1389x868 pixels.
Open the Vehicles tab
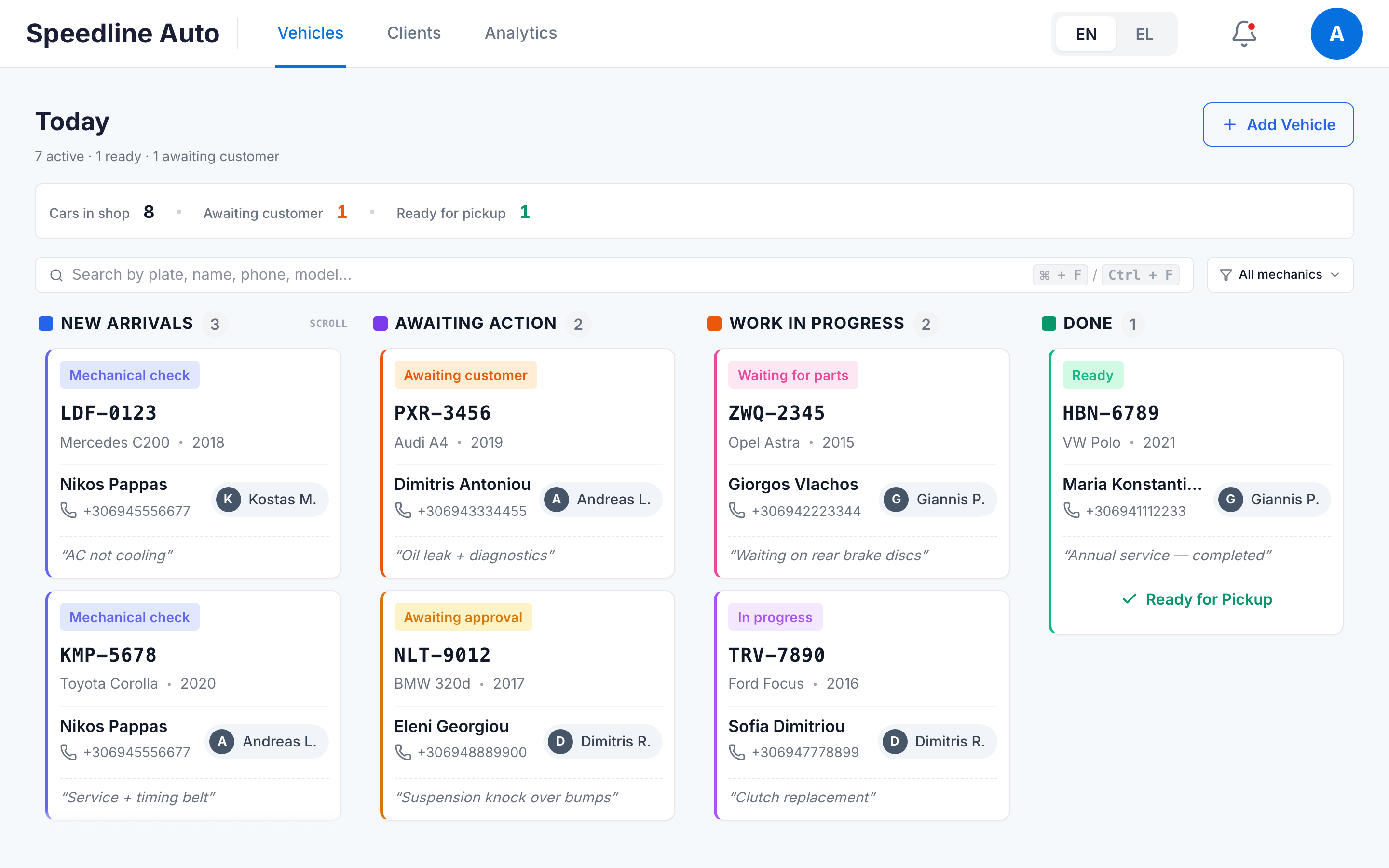(311, 33)
